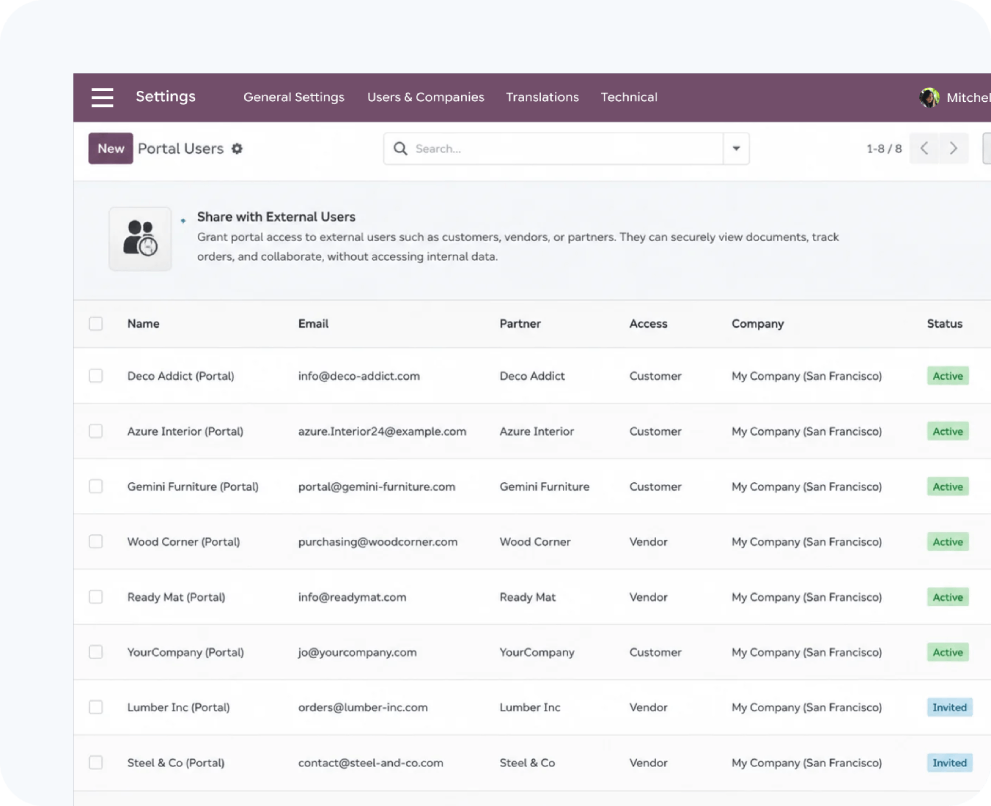991x806 pixels.
Task: Open the YourCompany (Portal) record
Action: 186,652
